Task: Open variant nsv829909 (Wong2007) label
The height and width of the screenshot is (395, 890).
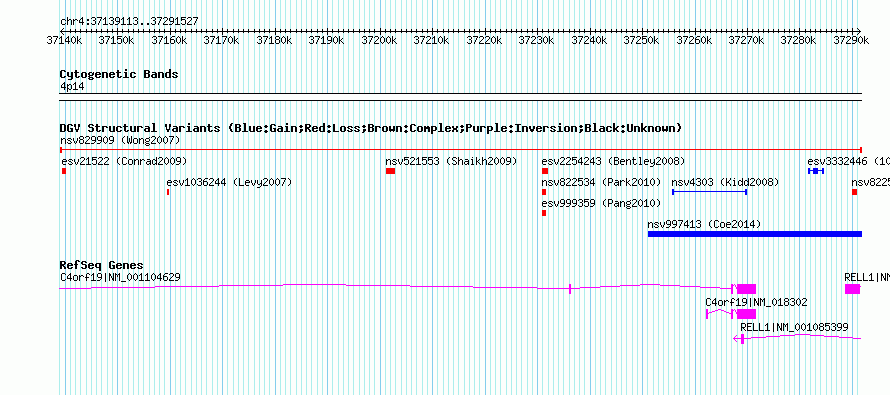Action: [120, 140]
